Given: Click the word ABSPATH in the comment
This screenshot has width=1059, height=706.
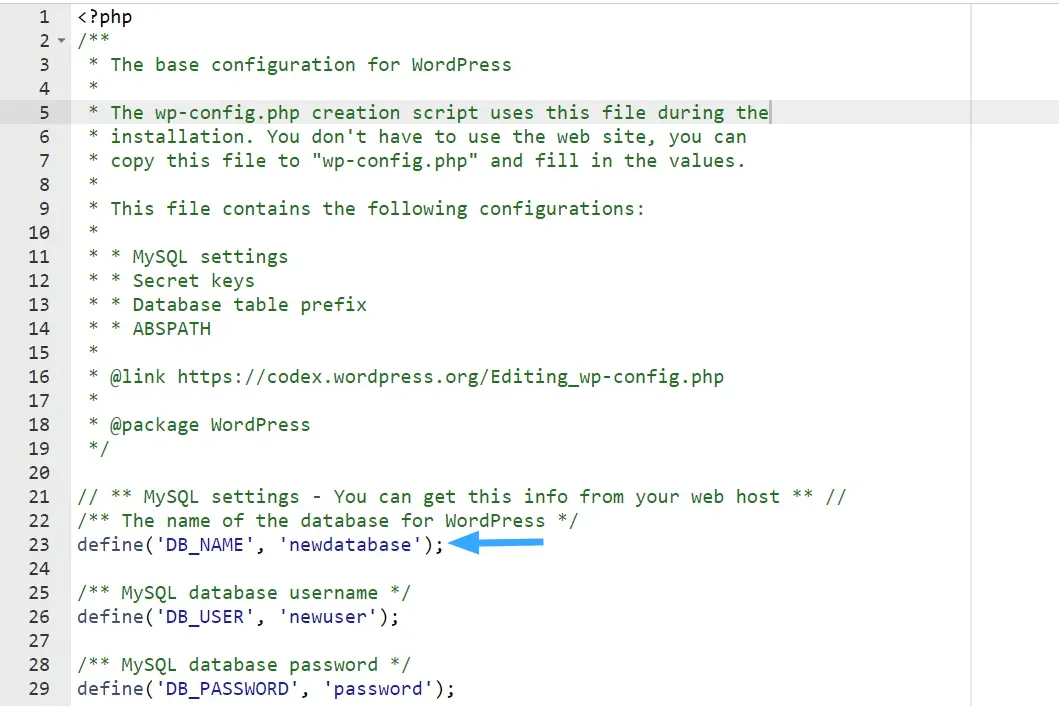Looking at the screenshot, I should pyautogui.click(x=171, y=329).
